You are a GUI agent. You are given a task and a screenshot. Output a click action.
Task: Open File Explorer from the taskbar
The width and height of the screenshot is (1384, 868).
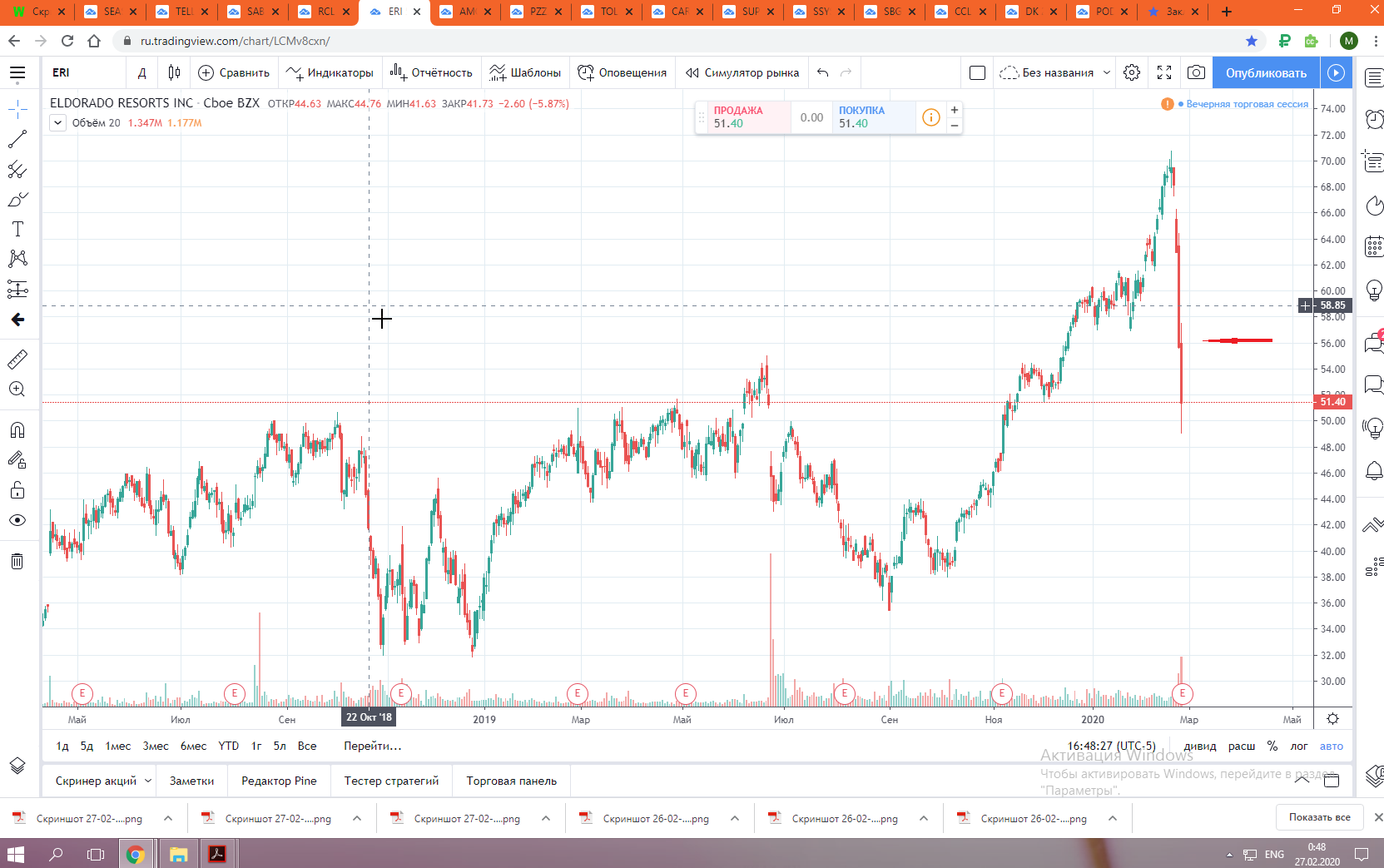click(178, 854)
